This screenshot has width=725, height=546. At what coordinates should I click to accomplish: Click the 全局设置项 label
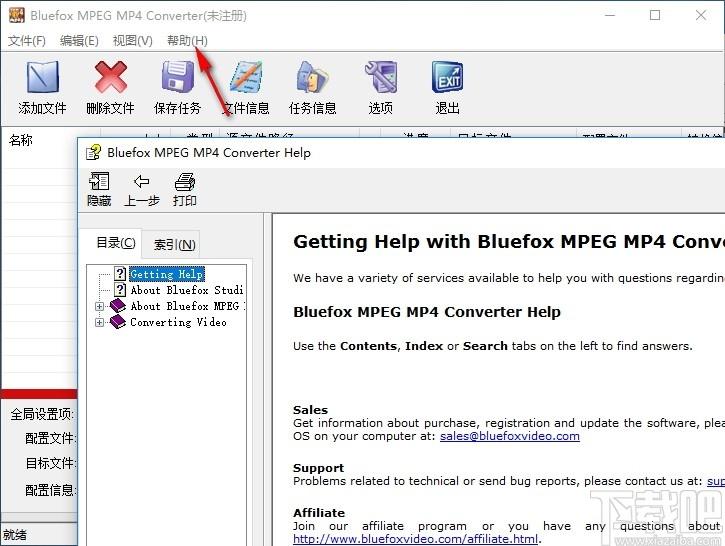[x=42, y=414]
